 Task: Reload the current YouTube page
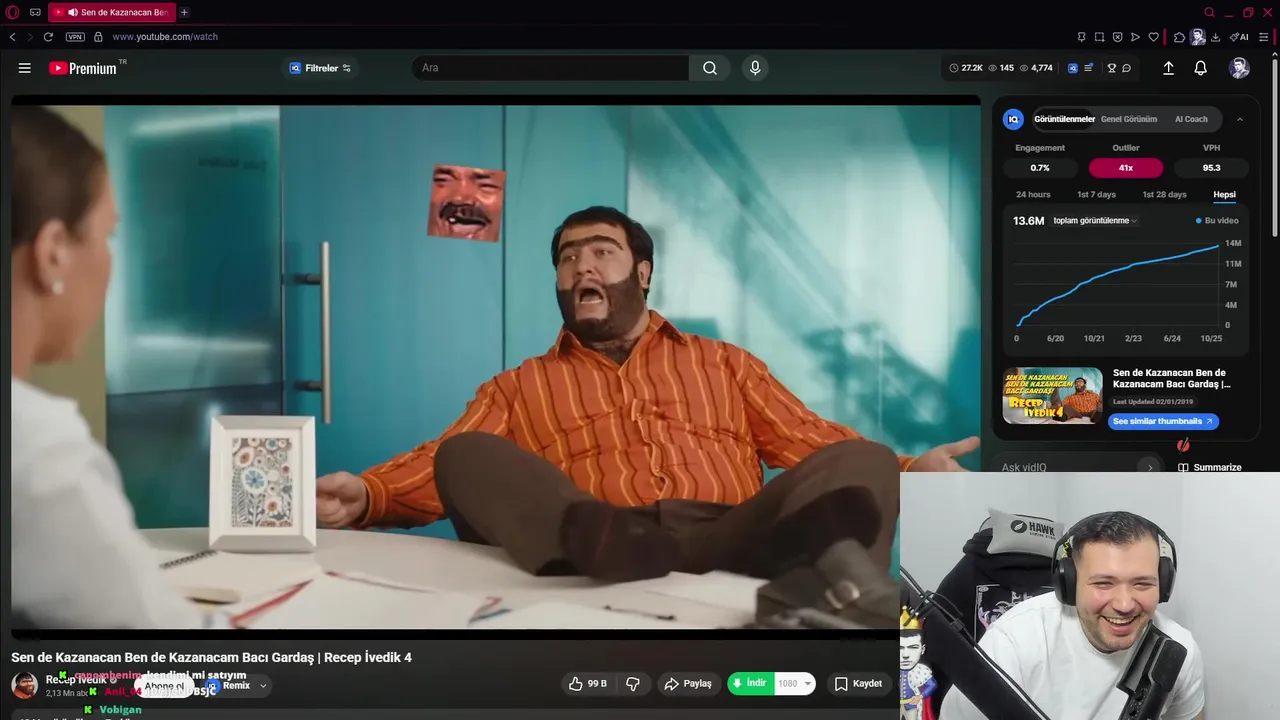pos(48,37)
